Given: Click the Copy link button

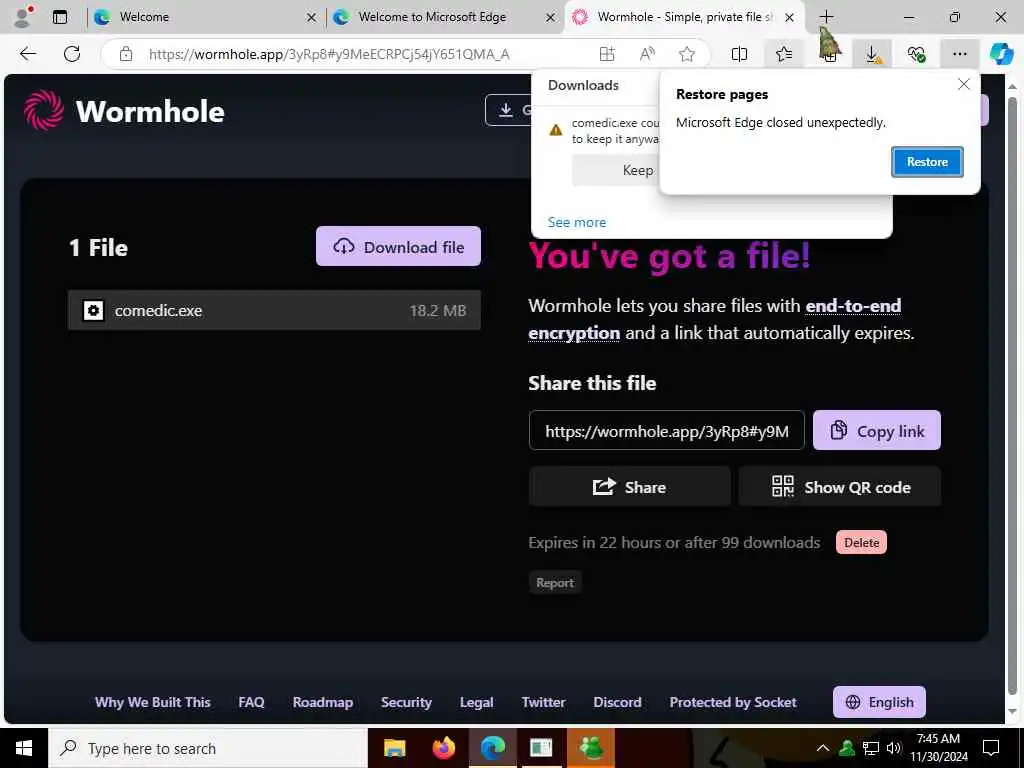Looking at the screenshot, I should [x=876, y=430].
